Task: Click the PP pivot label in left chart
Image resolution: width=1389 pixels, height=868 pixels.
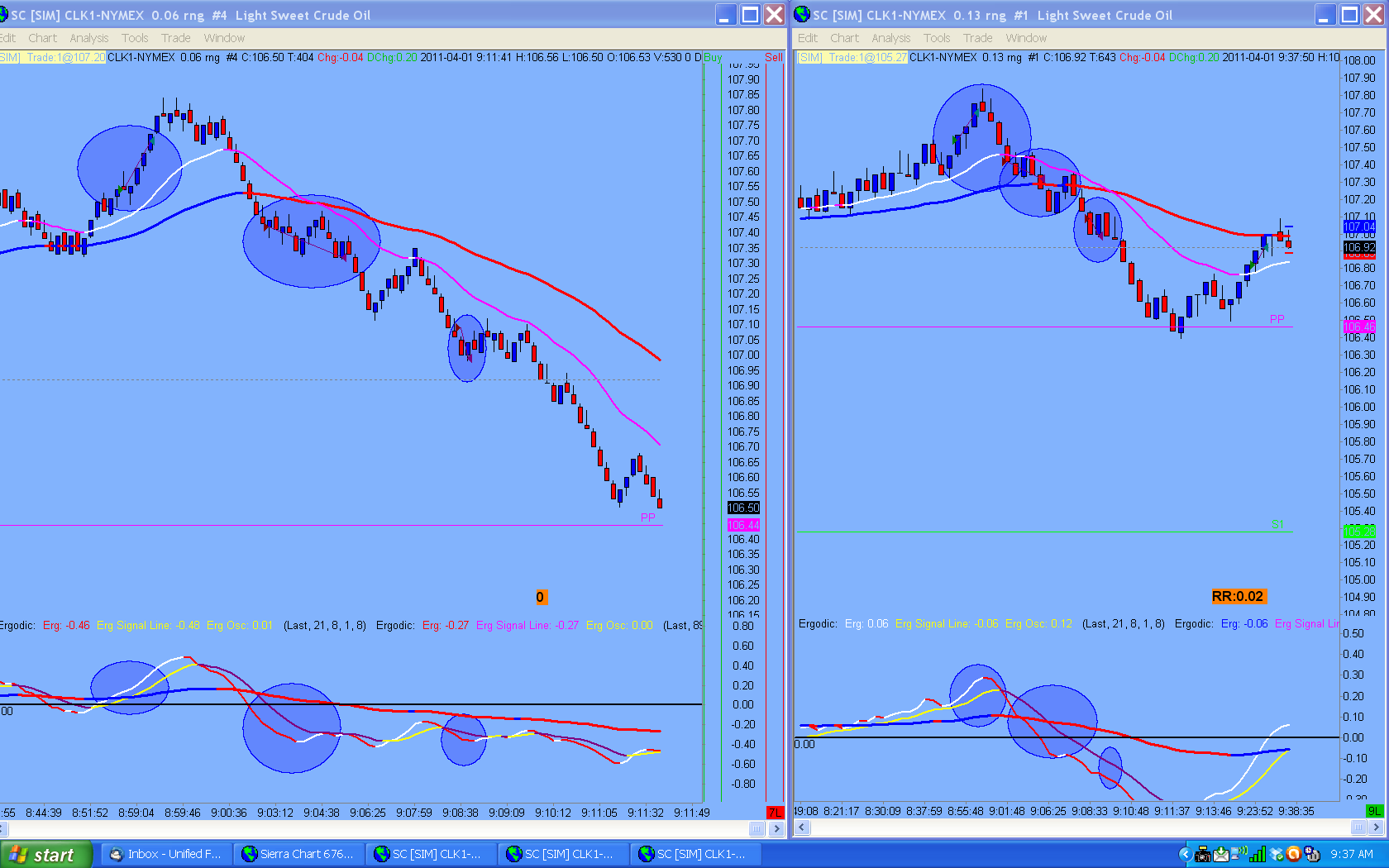Action: (648, 517)
